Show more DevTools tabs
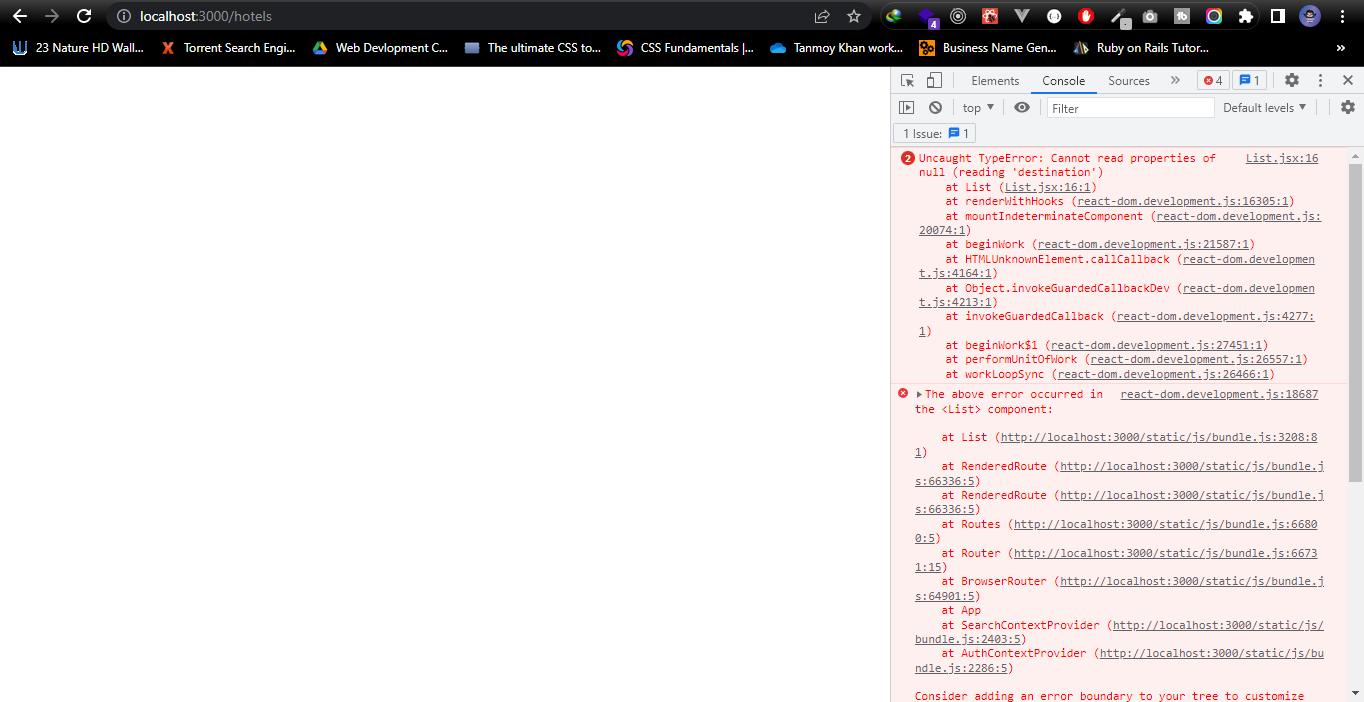The image size is (1364, 702). click(x=1175, y=81)
